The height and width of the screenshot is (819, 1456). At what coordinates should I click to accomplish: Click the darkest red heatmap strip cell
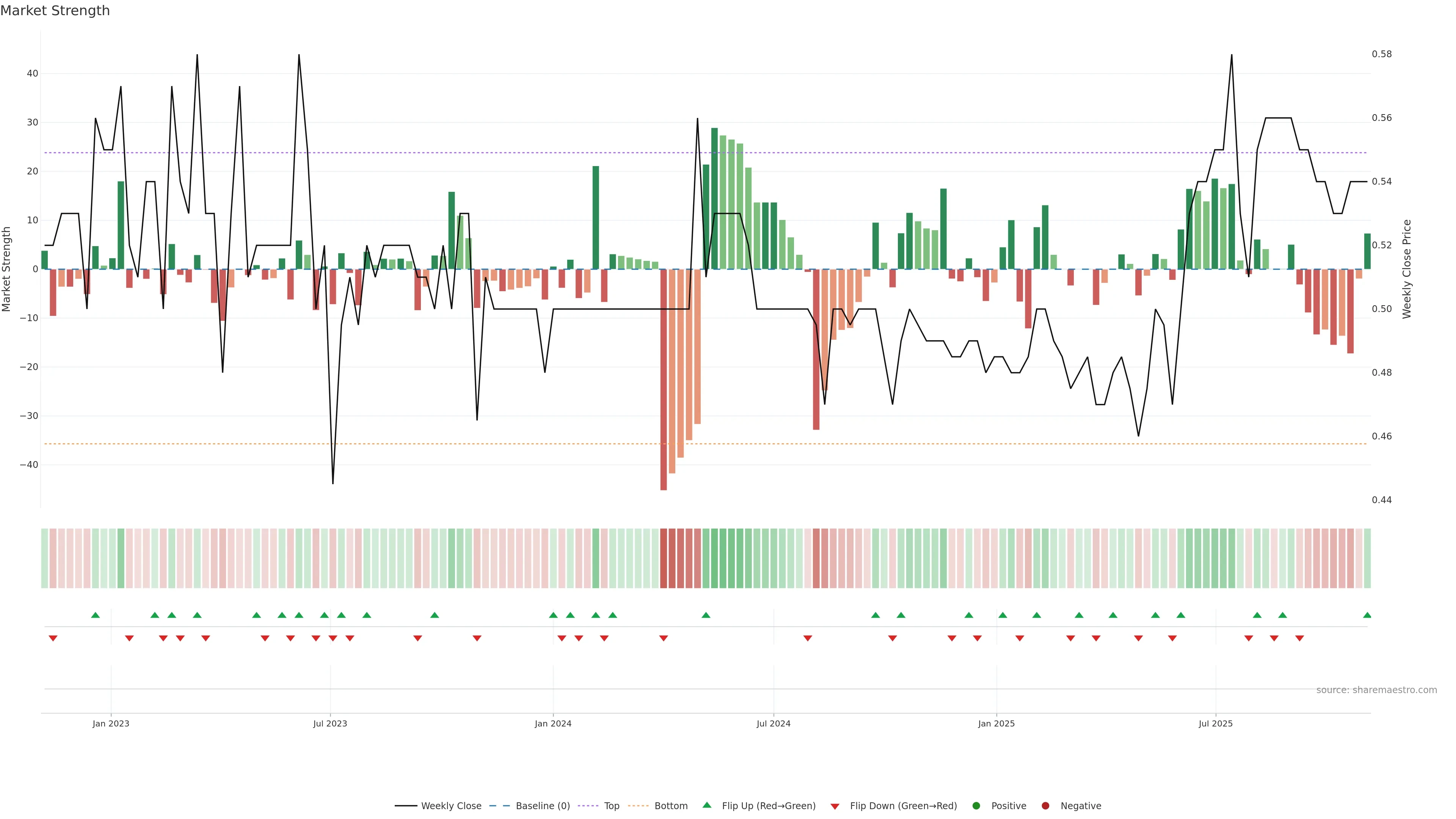pyautogui.click(x=664, y=559)
